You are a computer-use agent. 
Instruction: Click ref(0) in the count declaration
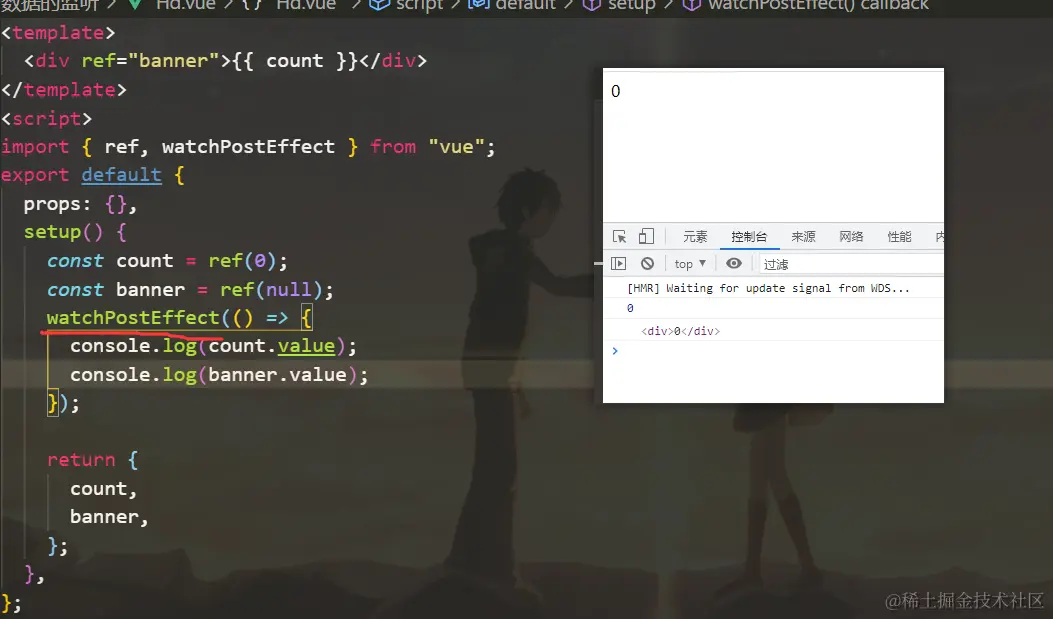242,261
